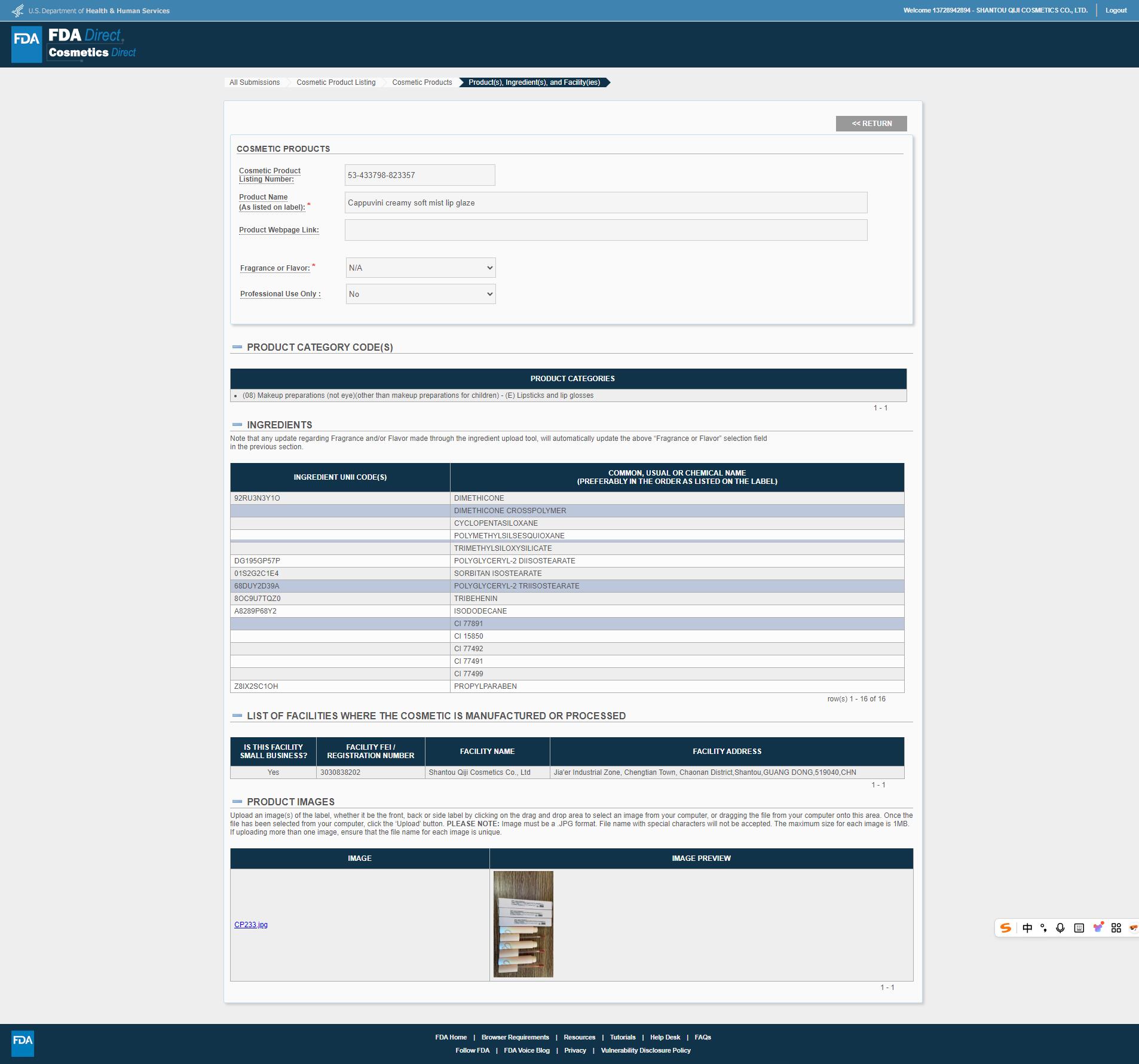Go to Cosmetic Product Listing breadcrumb

coord(336,82)
